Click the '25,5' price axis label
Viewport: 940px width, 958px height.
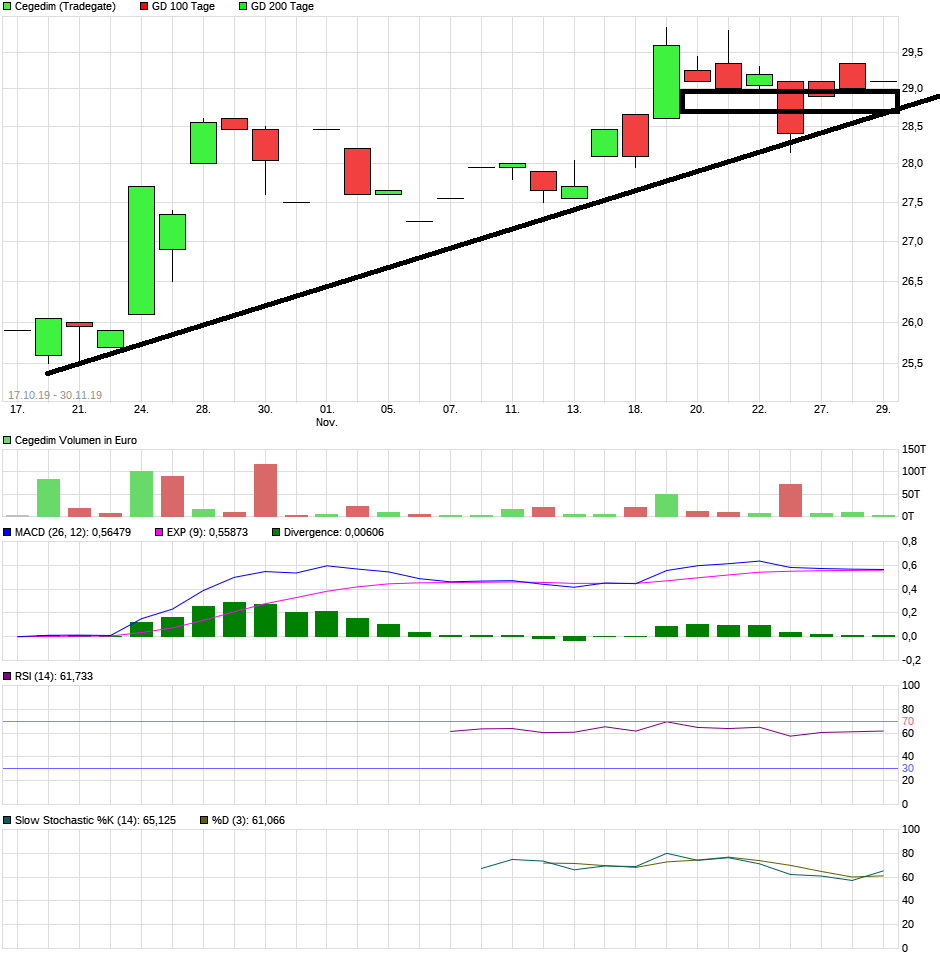click(913, 364)
